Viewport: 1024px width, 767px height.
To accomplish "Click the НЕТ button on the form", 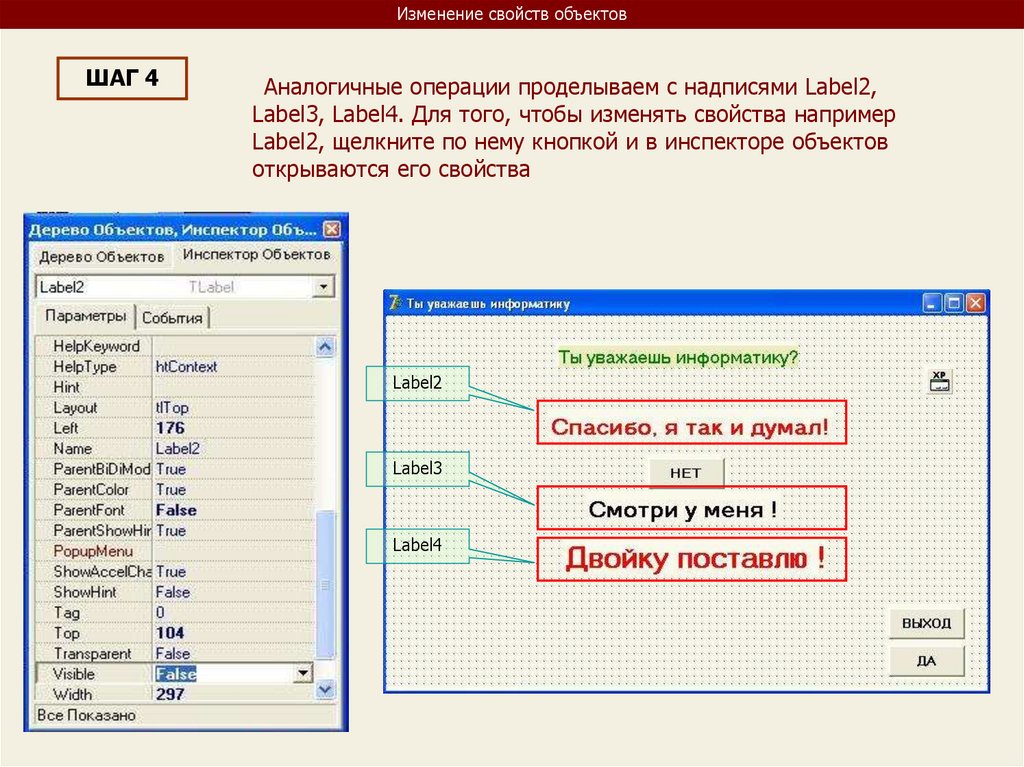I will pyautogui.click(x=686, y=473).
